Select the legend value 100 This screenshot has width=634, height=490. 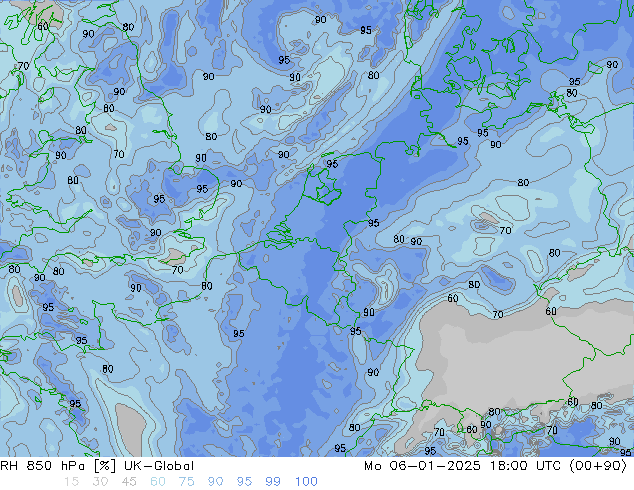point(306,482)
